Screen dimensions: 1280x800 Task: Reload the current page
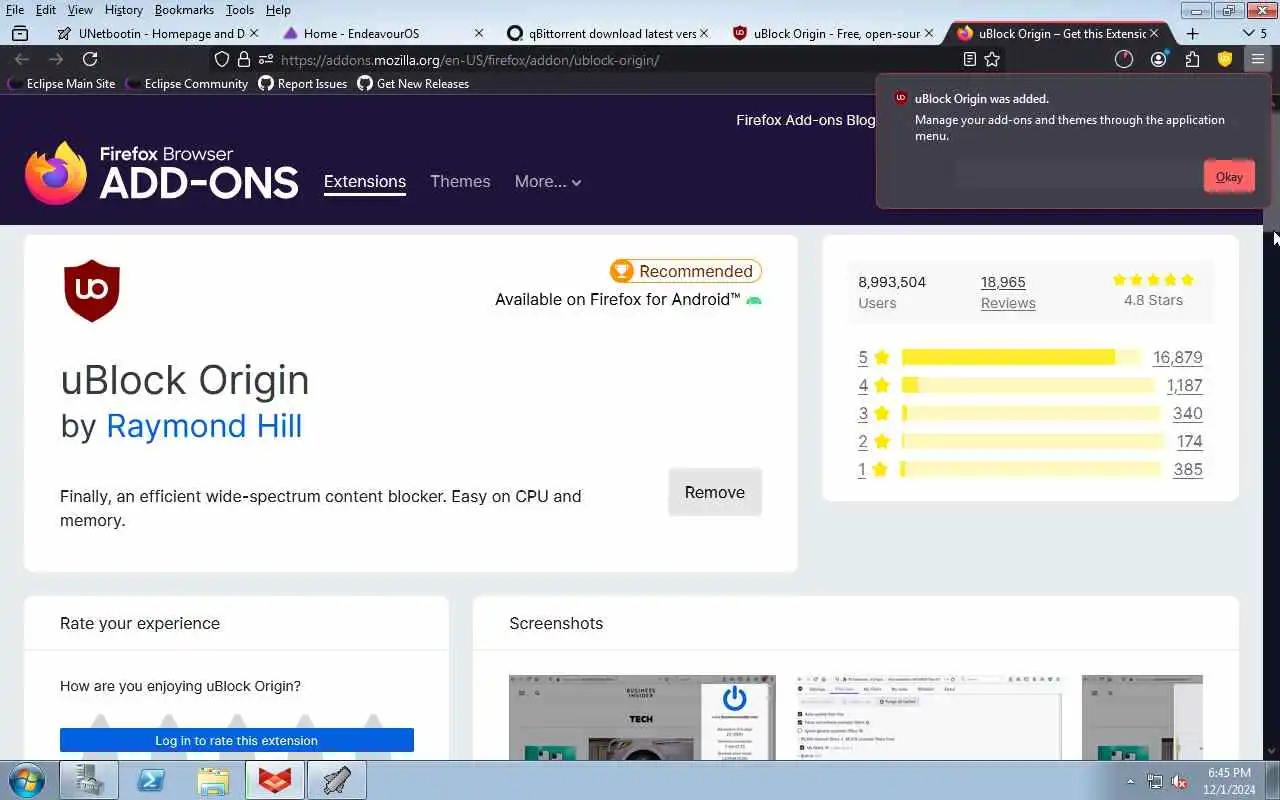coord(90,59)
